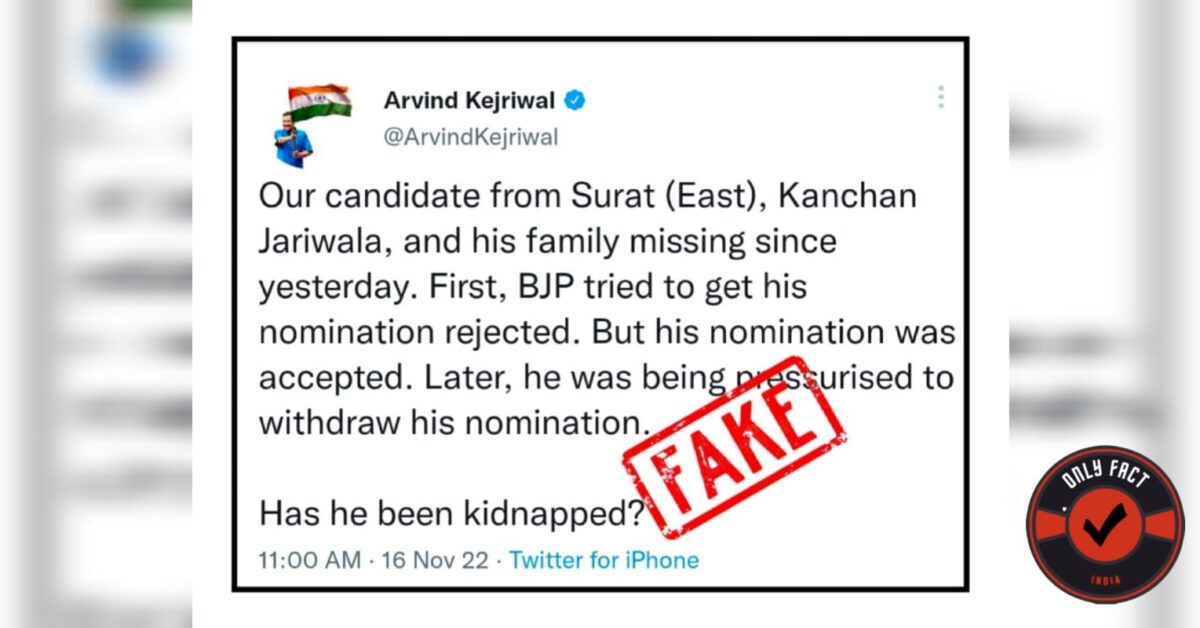Screen dimensions: 1200x628
Task: Click the @ArvindKejriwal handle
Action: pyautogui.click(x=471, y=137)
